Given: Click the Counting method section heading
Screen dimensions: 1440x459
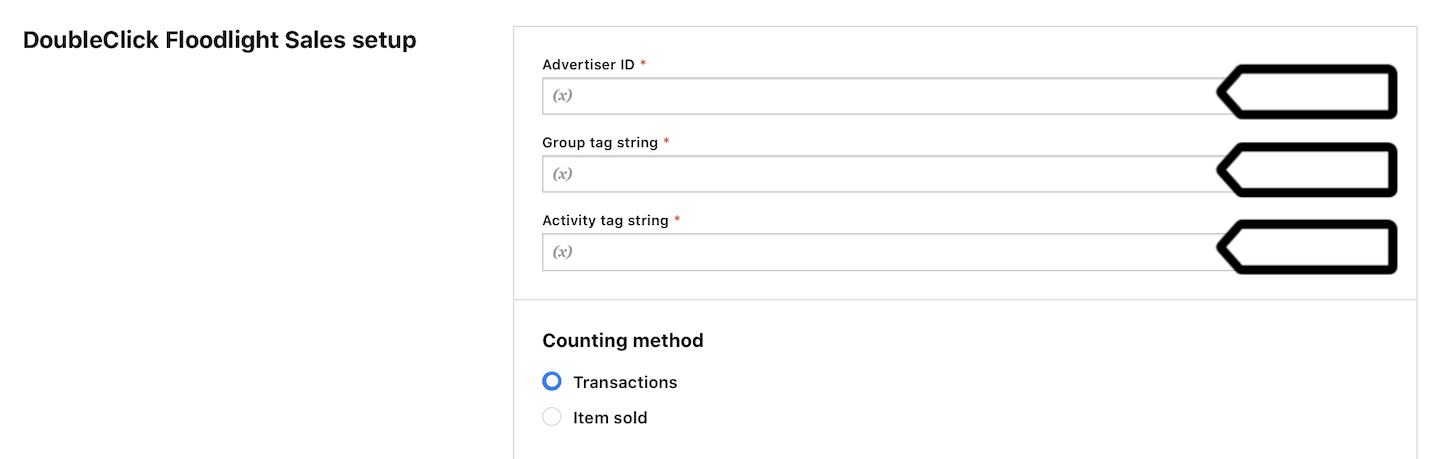Looking at the screenshot, I should point(623,340).
